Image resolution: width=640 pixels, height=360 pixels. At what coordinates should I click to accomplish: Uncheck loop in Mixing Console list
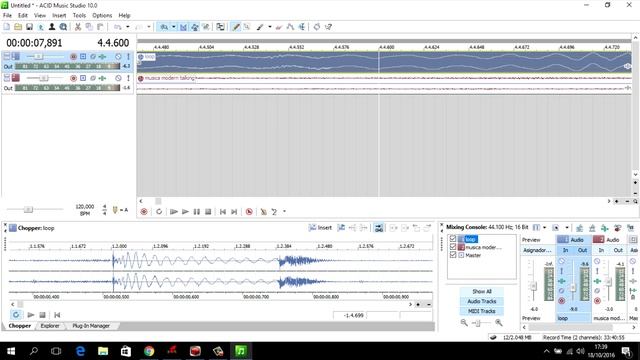(x=453, y=239)
